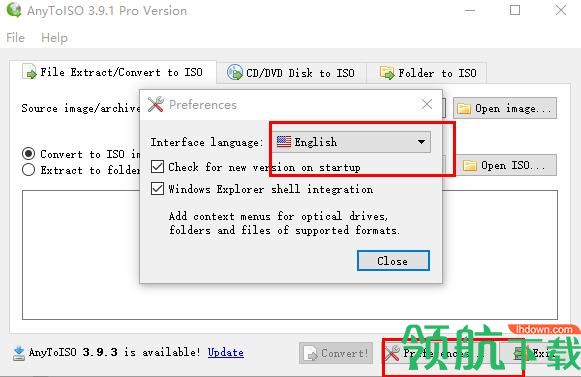Maximize the AnyToISO window

(x=515, y=10)
